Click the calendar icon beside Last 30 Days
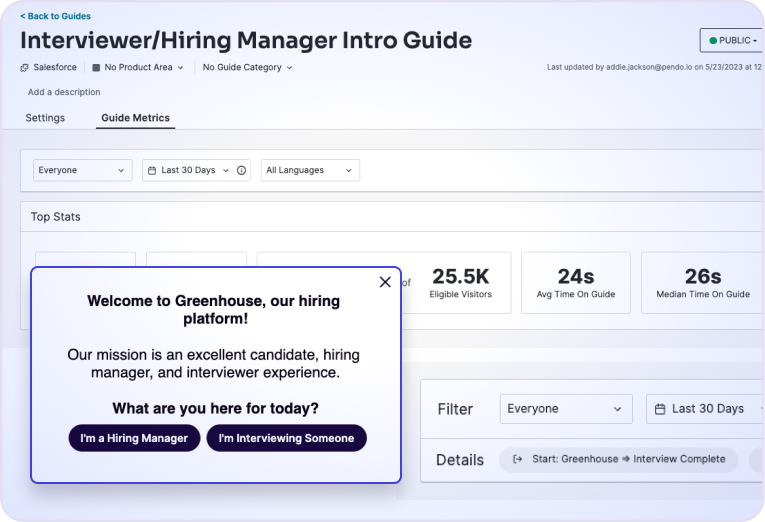Image resolution: width=765 pixels, height=522 pixels. (152, 170)
